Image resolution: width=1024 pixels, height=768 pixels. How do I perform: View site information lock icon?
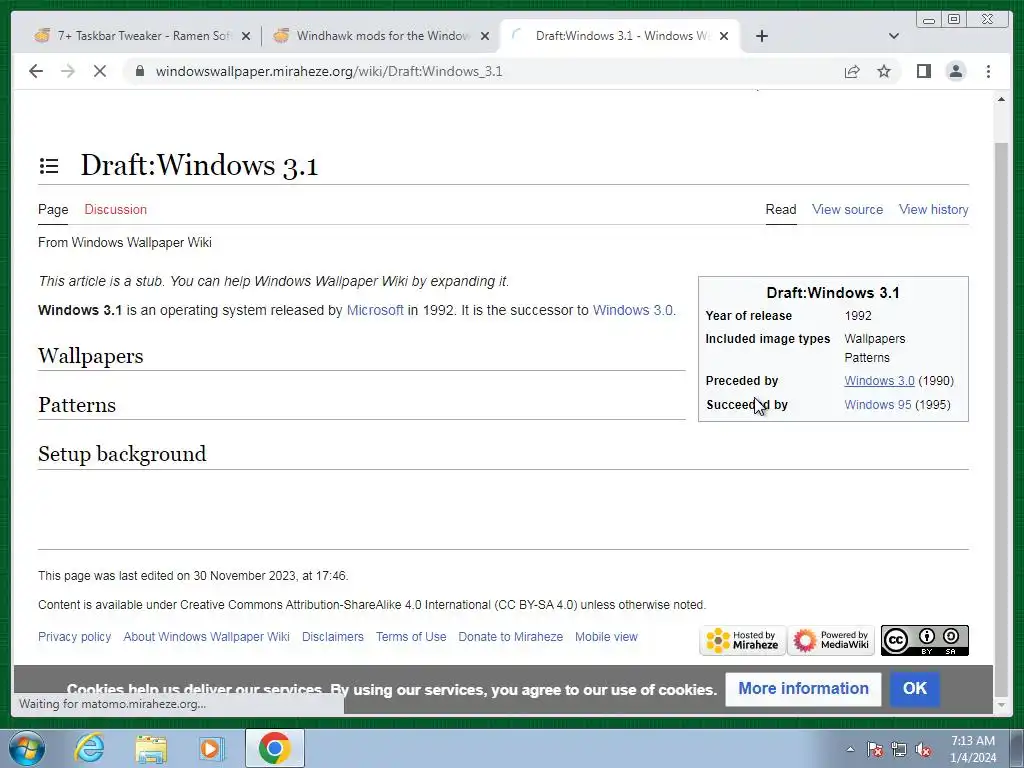pyautogui.click(x=139, y=71)
